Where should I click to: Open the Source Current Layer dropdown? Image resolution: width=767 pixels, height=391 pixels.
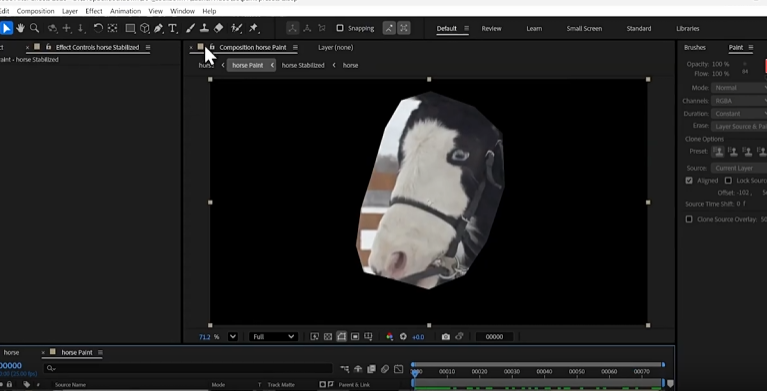[739, 168]
